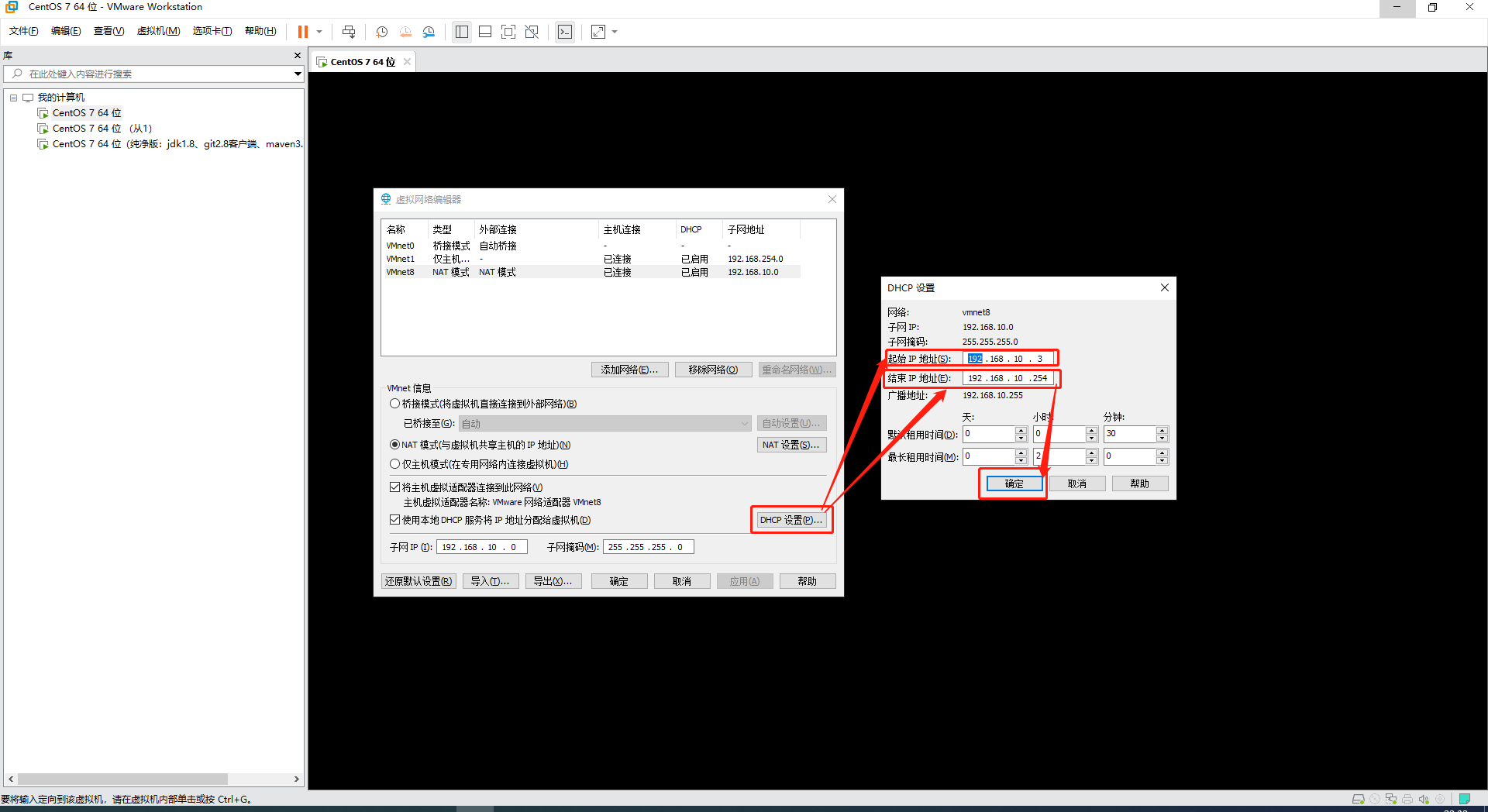Click the teal message log icon
This screenshot has height=812, width=1488.
(1465, 799)
